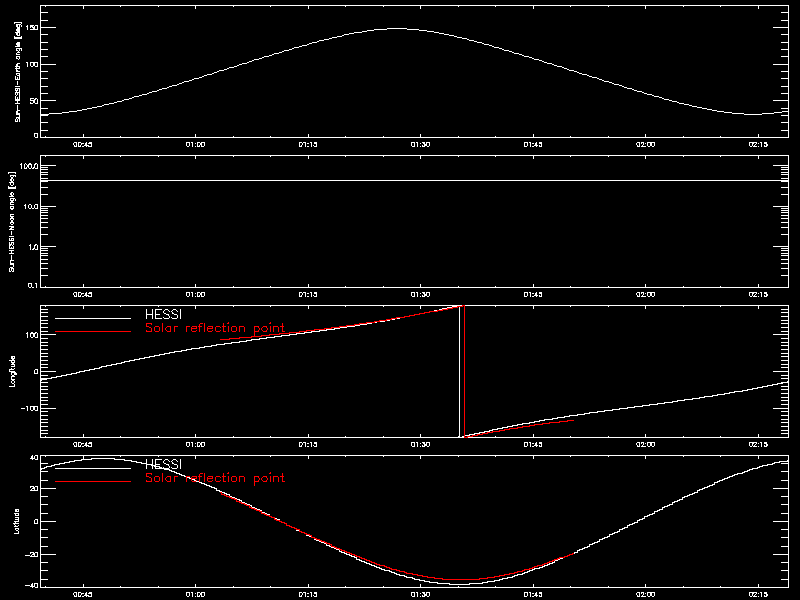Click the 'Sun-HESSI-Earth angle [deg]' axis title

[18, 71]
